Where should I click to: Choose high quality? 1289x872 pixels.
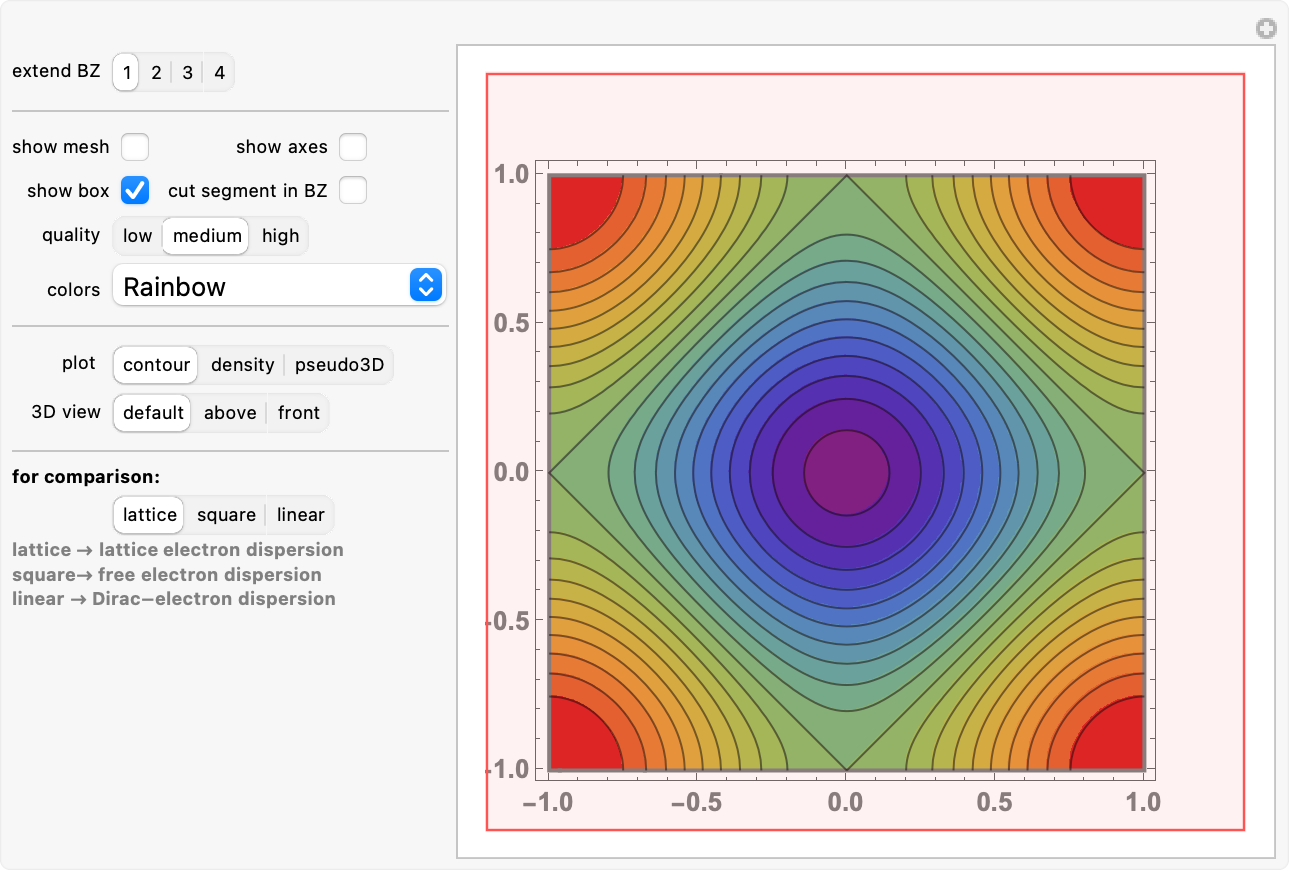(280, 236)
